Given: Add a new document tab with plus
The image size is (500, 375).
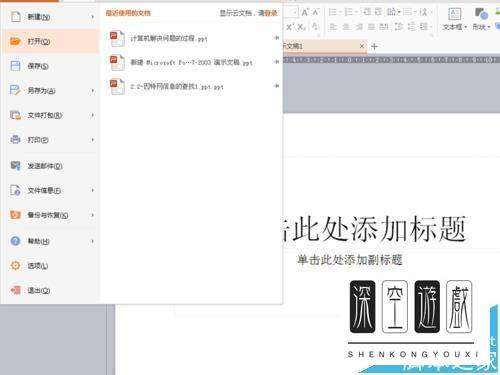Looking at the screenshot, I should coord(374,46).
